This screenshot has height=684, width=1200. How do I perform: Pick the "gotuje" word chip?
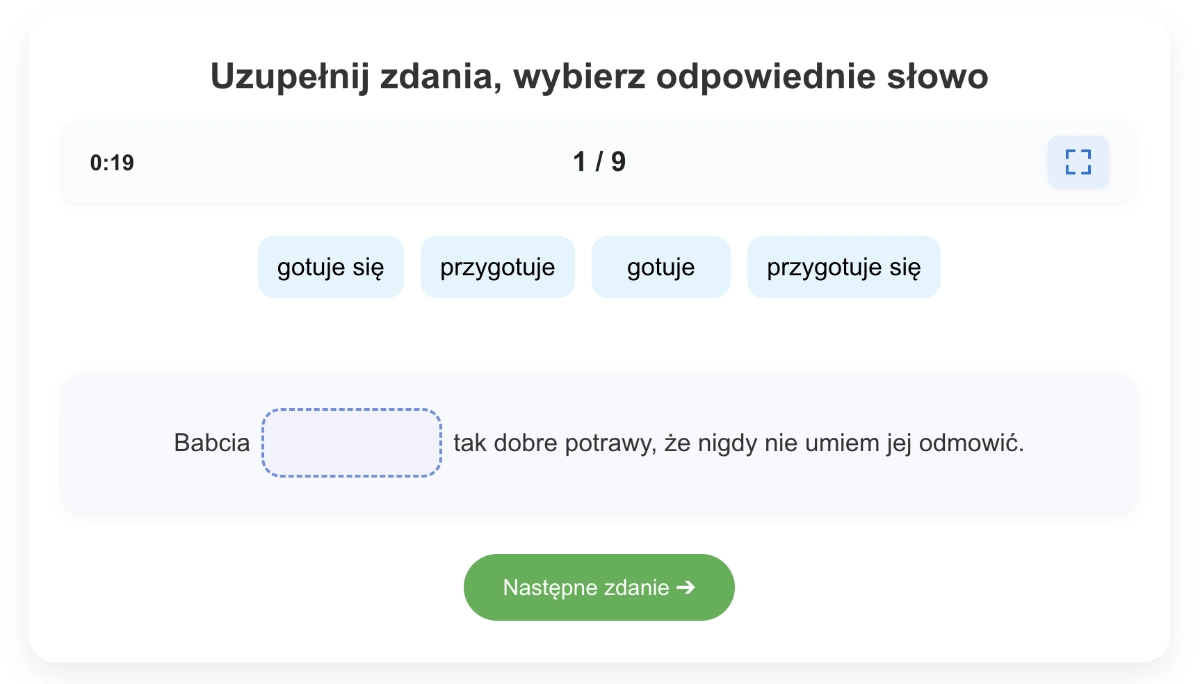pos(661,267)
